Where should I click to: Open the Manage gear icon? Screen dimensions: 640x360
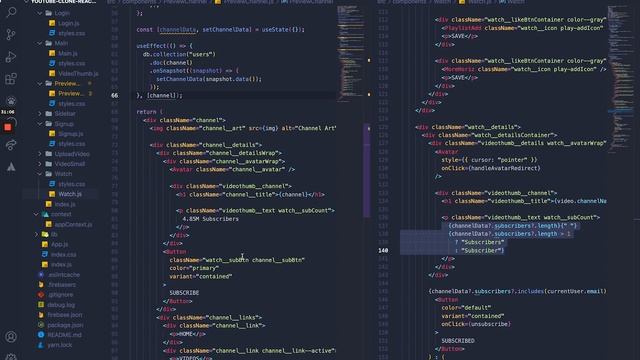point(11,356)
